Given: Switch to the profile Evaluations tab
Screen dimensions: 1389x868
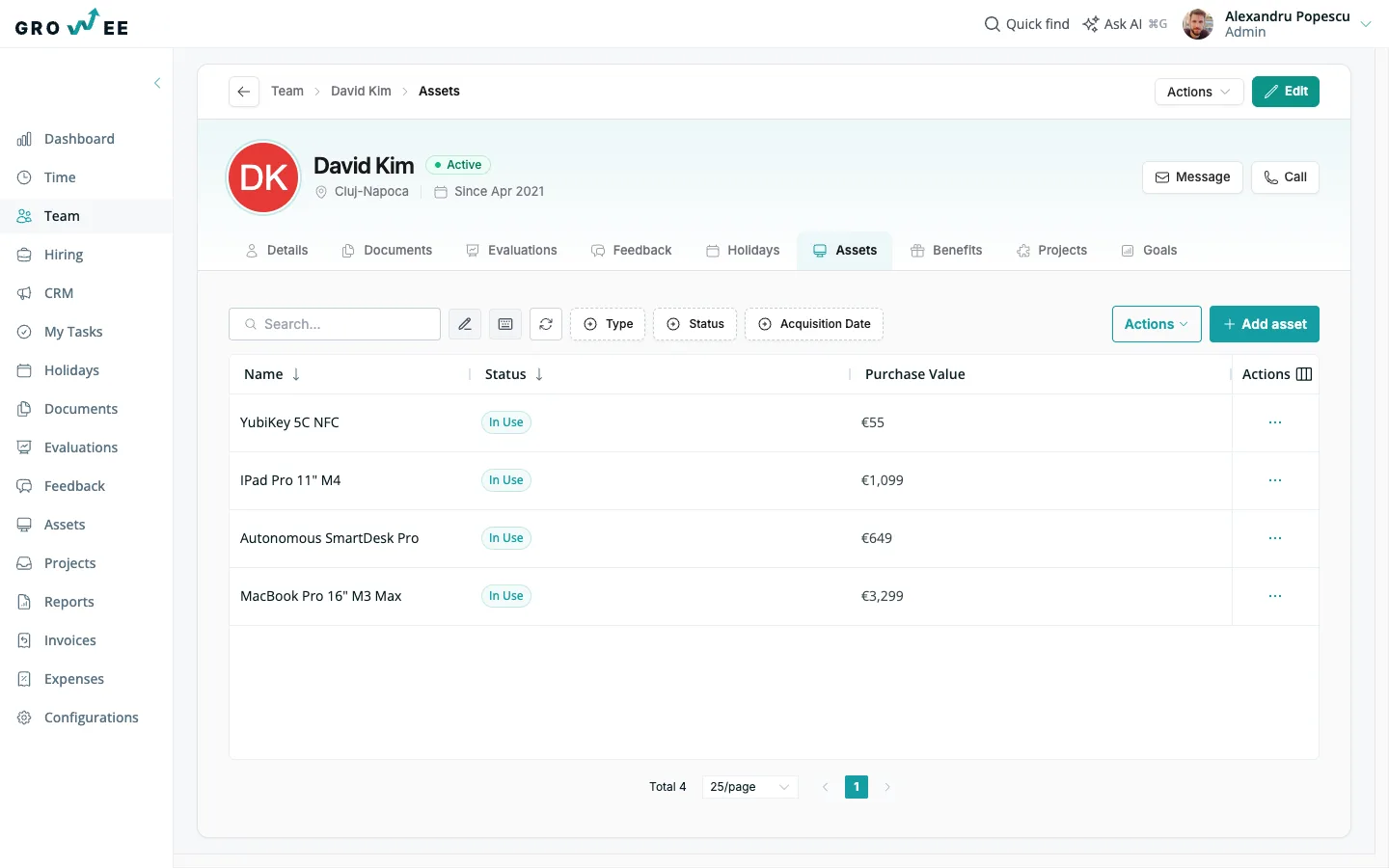Looking at the screenshot, I should 511,251.
